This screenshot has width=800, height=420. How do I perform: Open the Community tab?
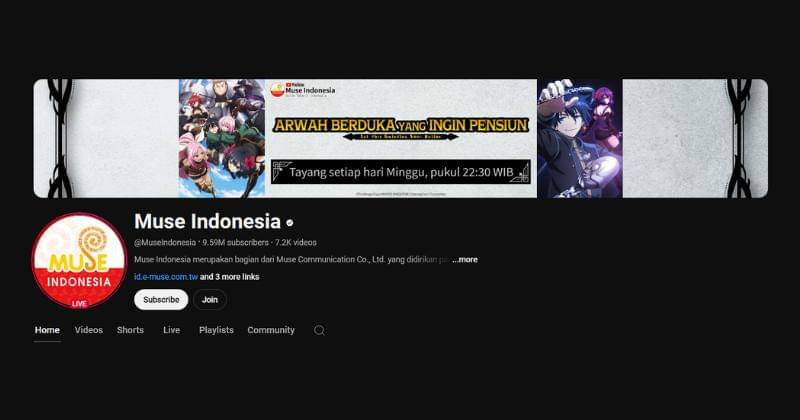point(271,330)
